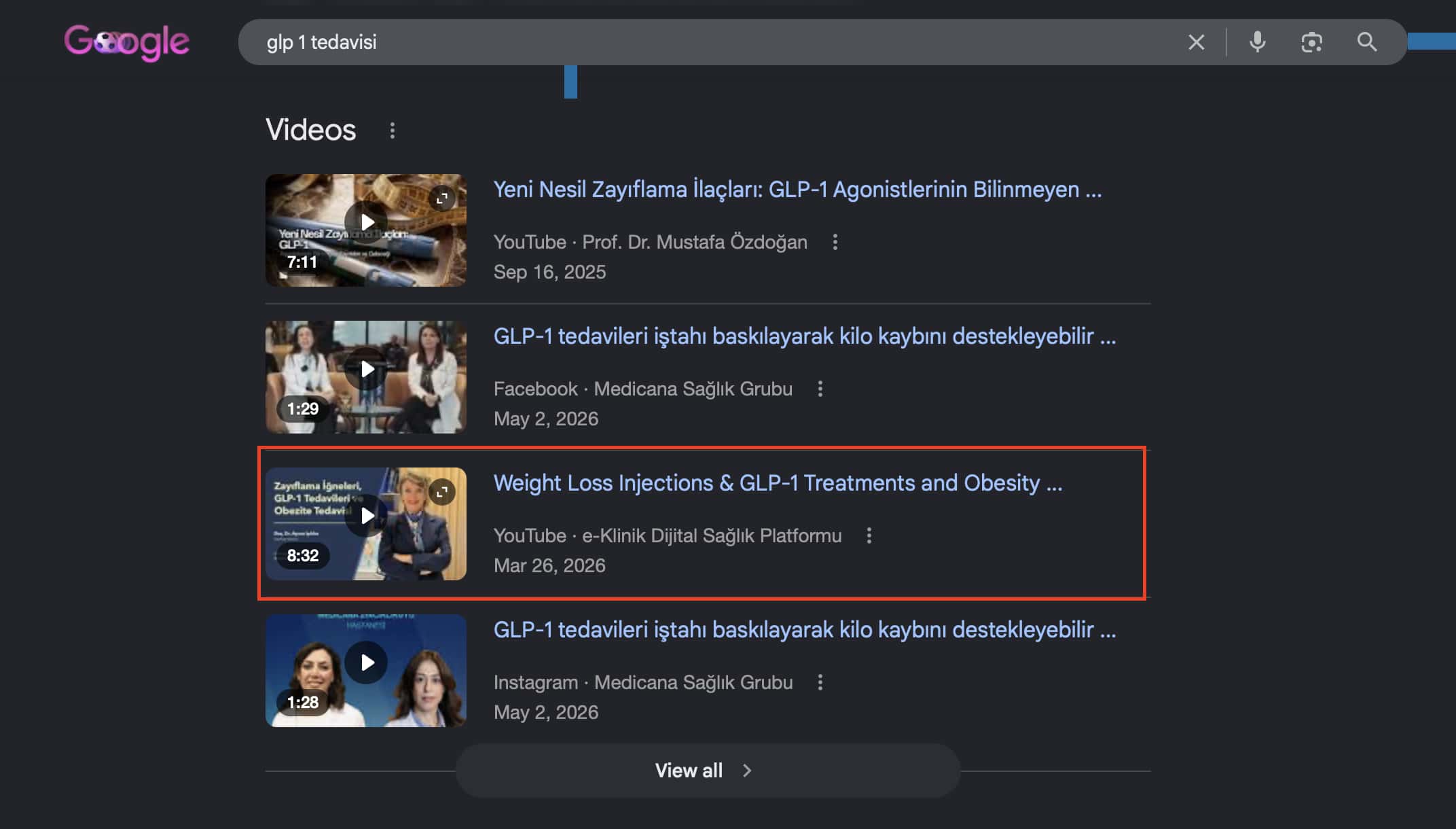Click 'YouTube · Prof. Dr. Mustafa Özdoğan' source text
1456x829 pixels.
[x=651, y=242]
